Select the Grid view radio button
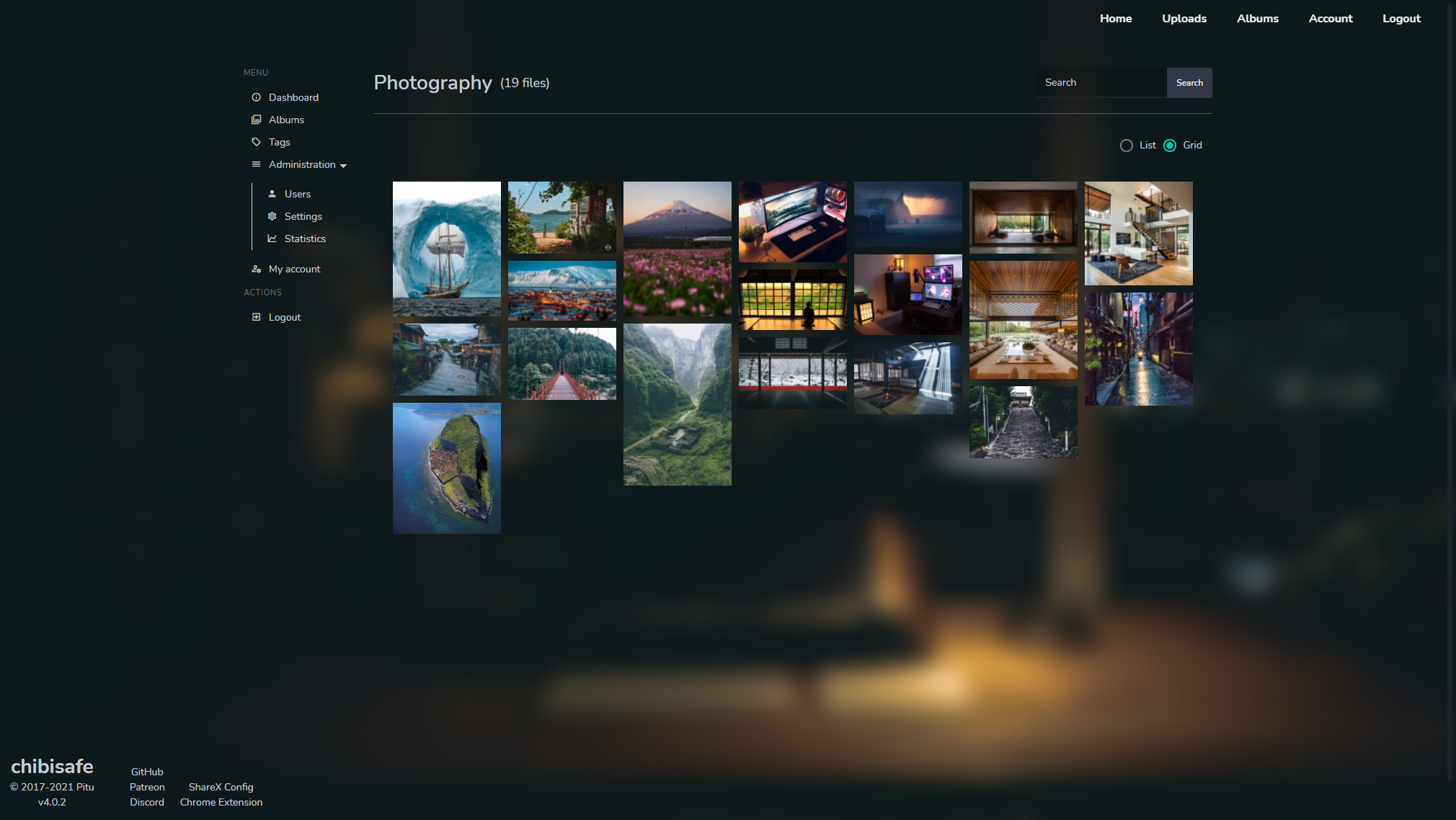Image resolution: width=1456 pixels, height=820 pixels. pyautogui.click(x=1170, y=146)
